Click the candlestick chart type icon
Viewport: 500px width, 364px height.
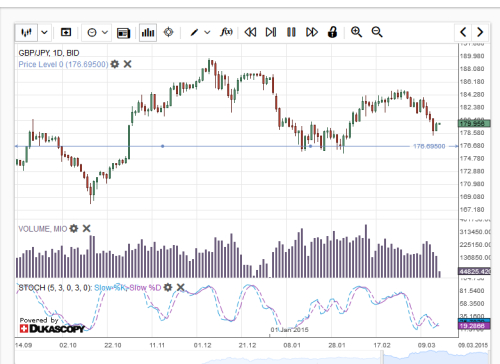26,32
